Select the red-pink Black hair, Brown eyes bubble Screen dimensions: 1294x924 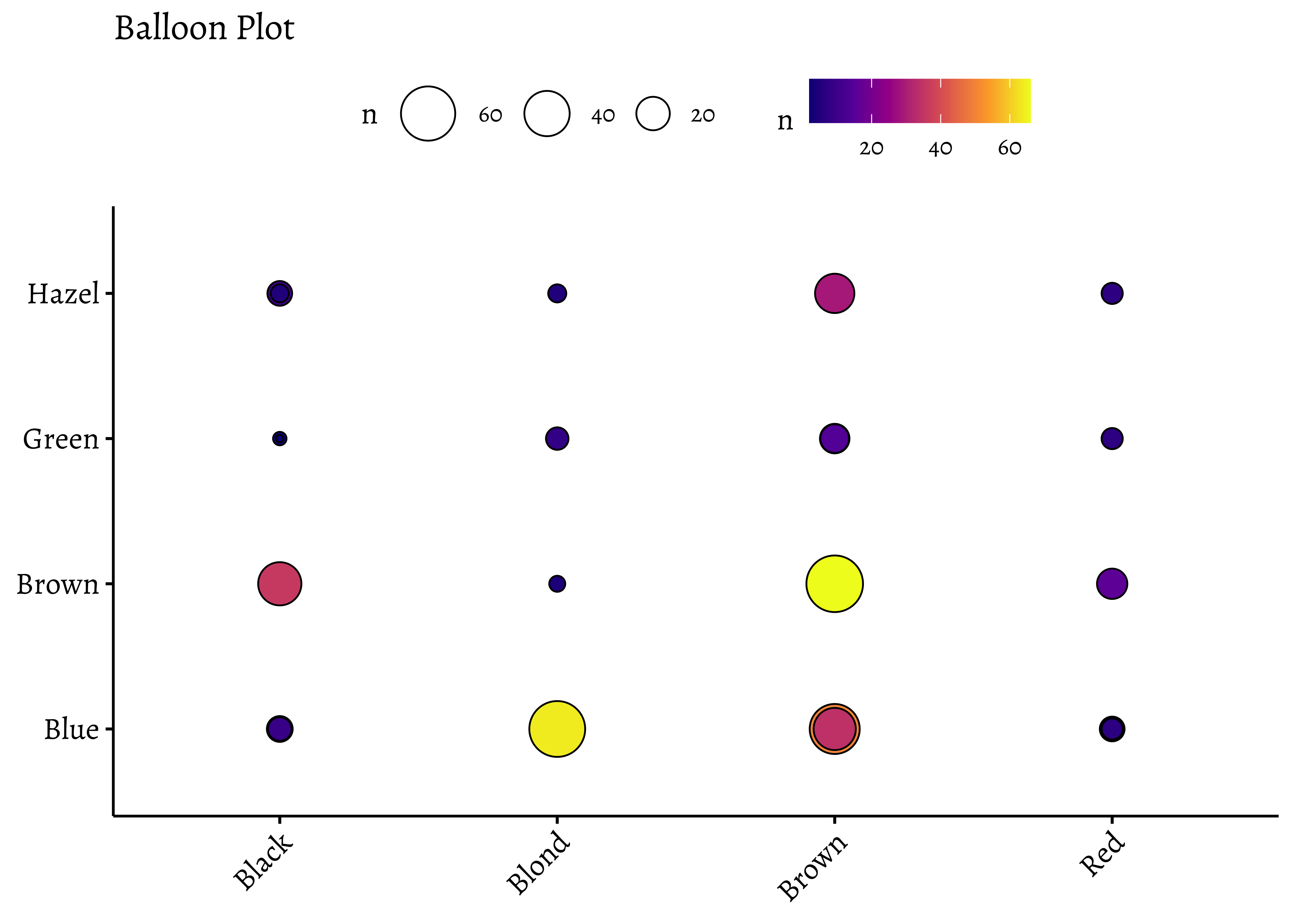click(x=279, y=584)
